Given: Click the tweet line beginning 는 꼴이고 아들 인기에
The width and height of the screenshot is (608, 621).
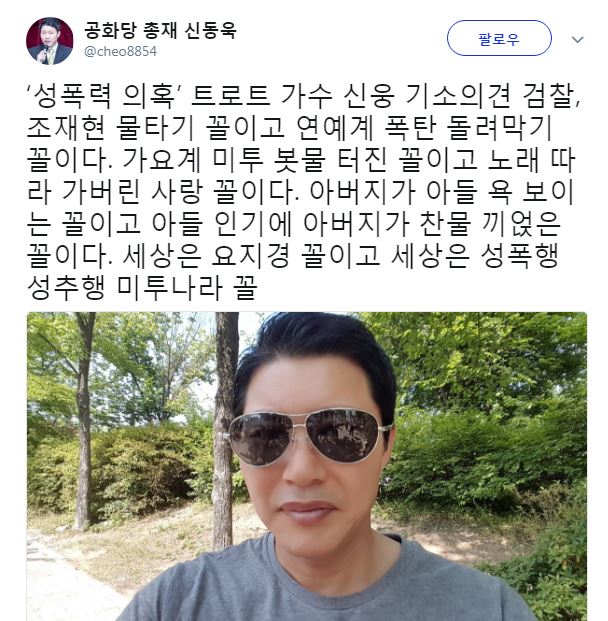Looking at the screenshot, I should tap(294, 224).
